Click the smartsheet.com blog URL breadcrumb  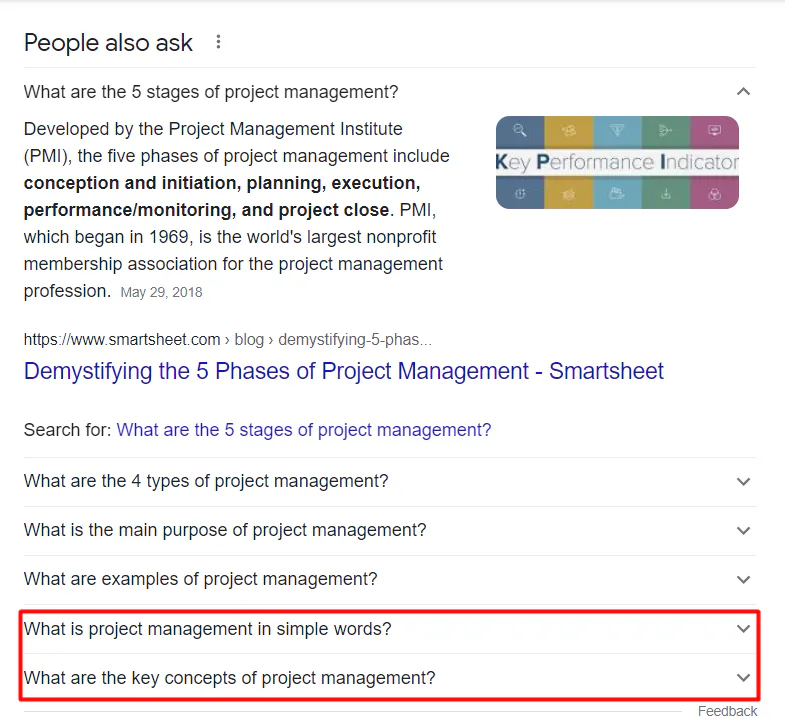click(228, 339)
